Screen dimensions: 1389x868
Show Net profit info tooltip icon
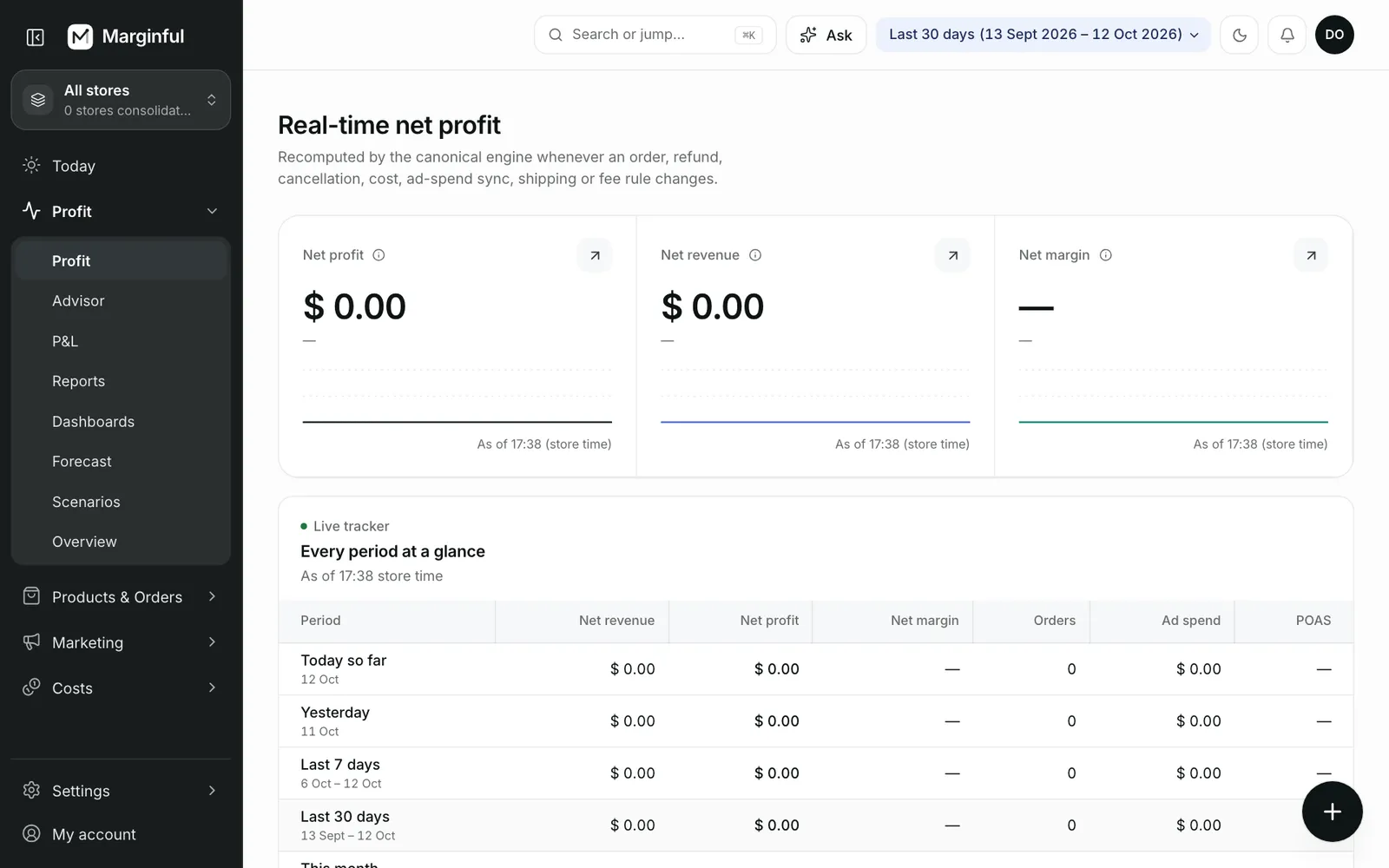(x=379, y=255)
